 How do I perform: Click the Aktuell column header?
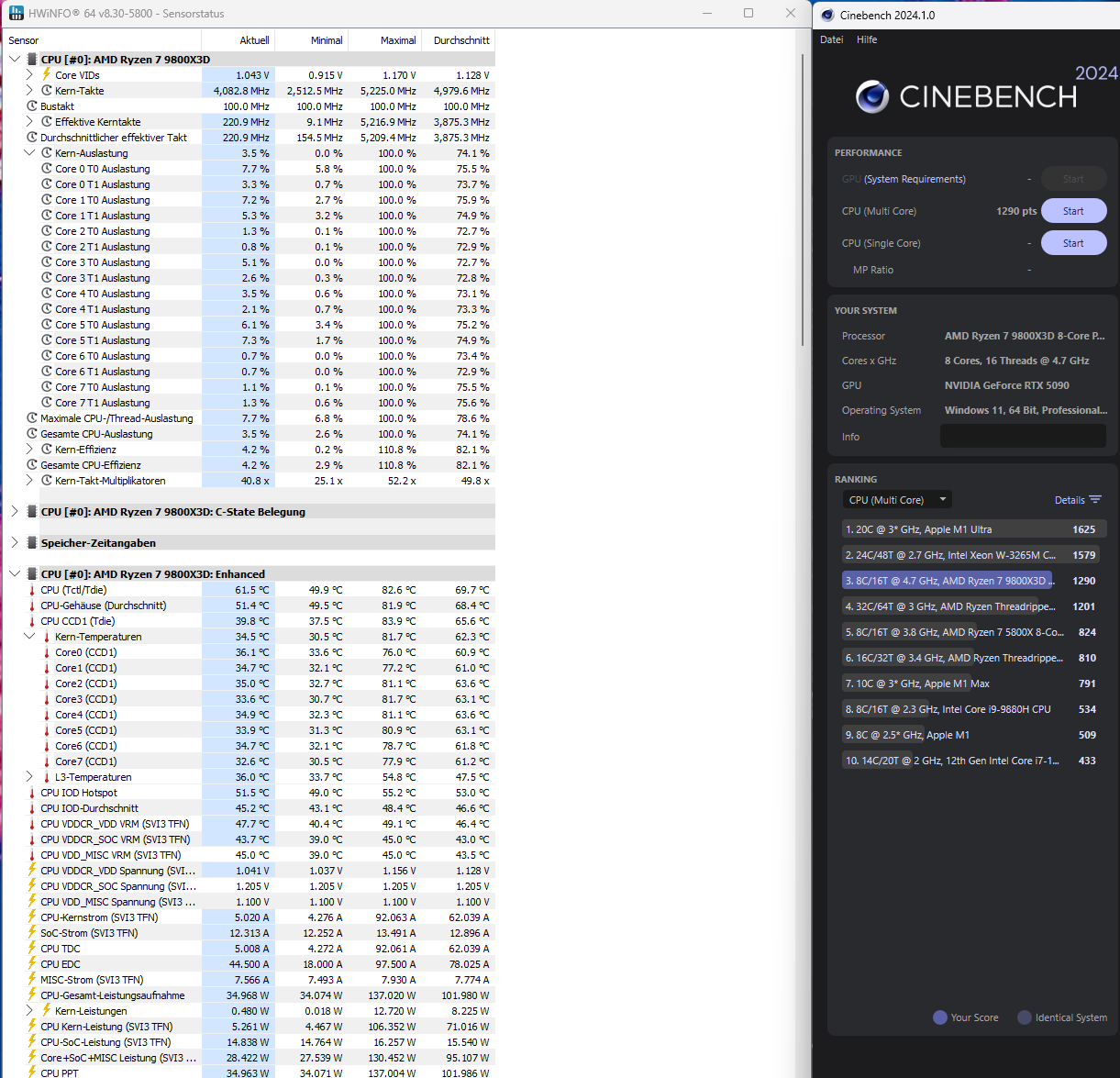[238, 40]
